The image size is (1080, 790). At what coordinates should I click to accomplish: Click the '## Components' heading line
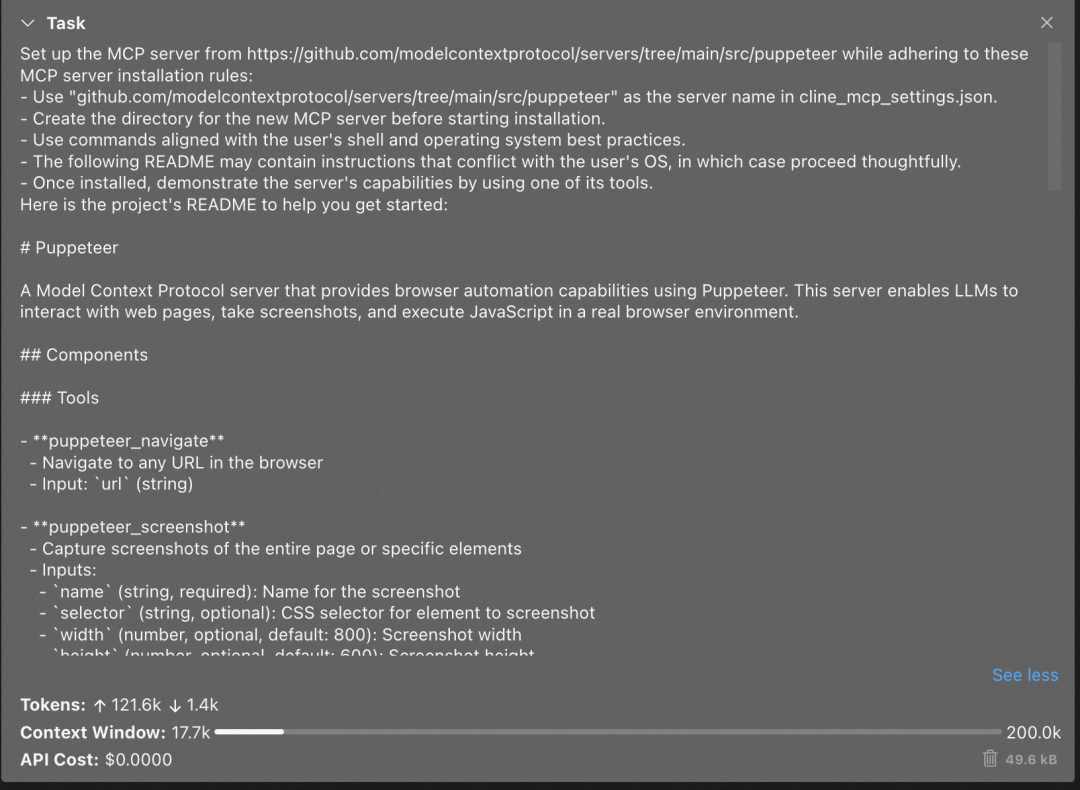[84, 355]
